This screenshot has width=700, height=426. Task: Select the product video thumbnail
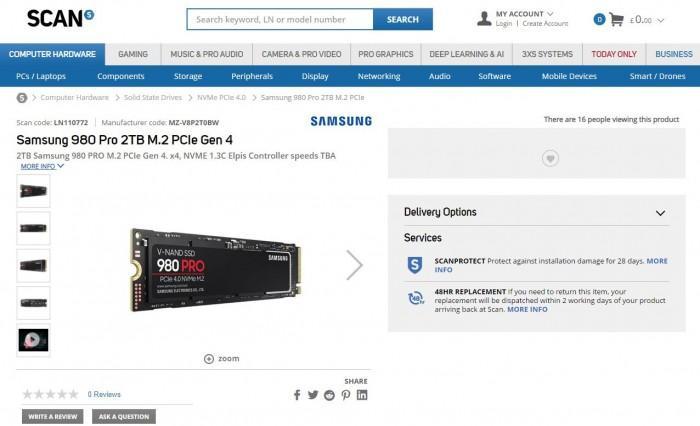click(33, 340)
